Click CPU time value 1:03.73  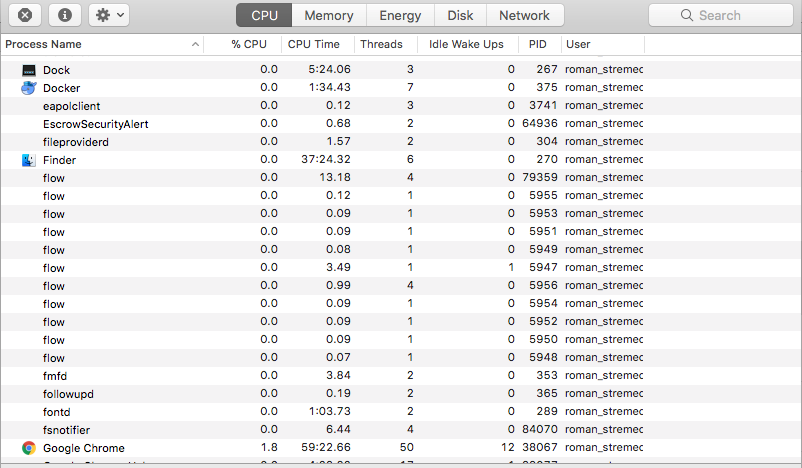[x=329, y=411]
